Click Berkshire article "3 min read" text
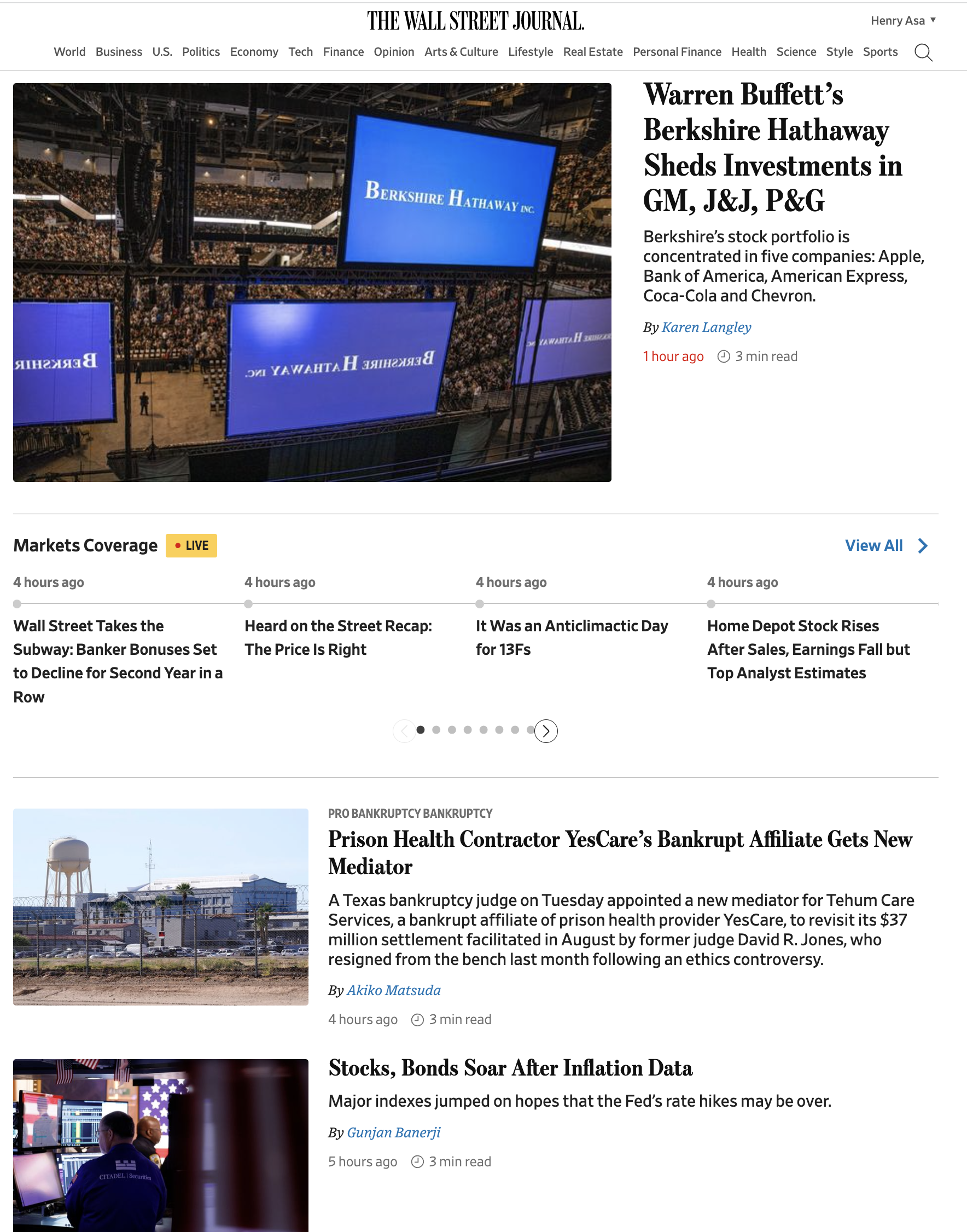 tap(766, 356)
